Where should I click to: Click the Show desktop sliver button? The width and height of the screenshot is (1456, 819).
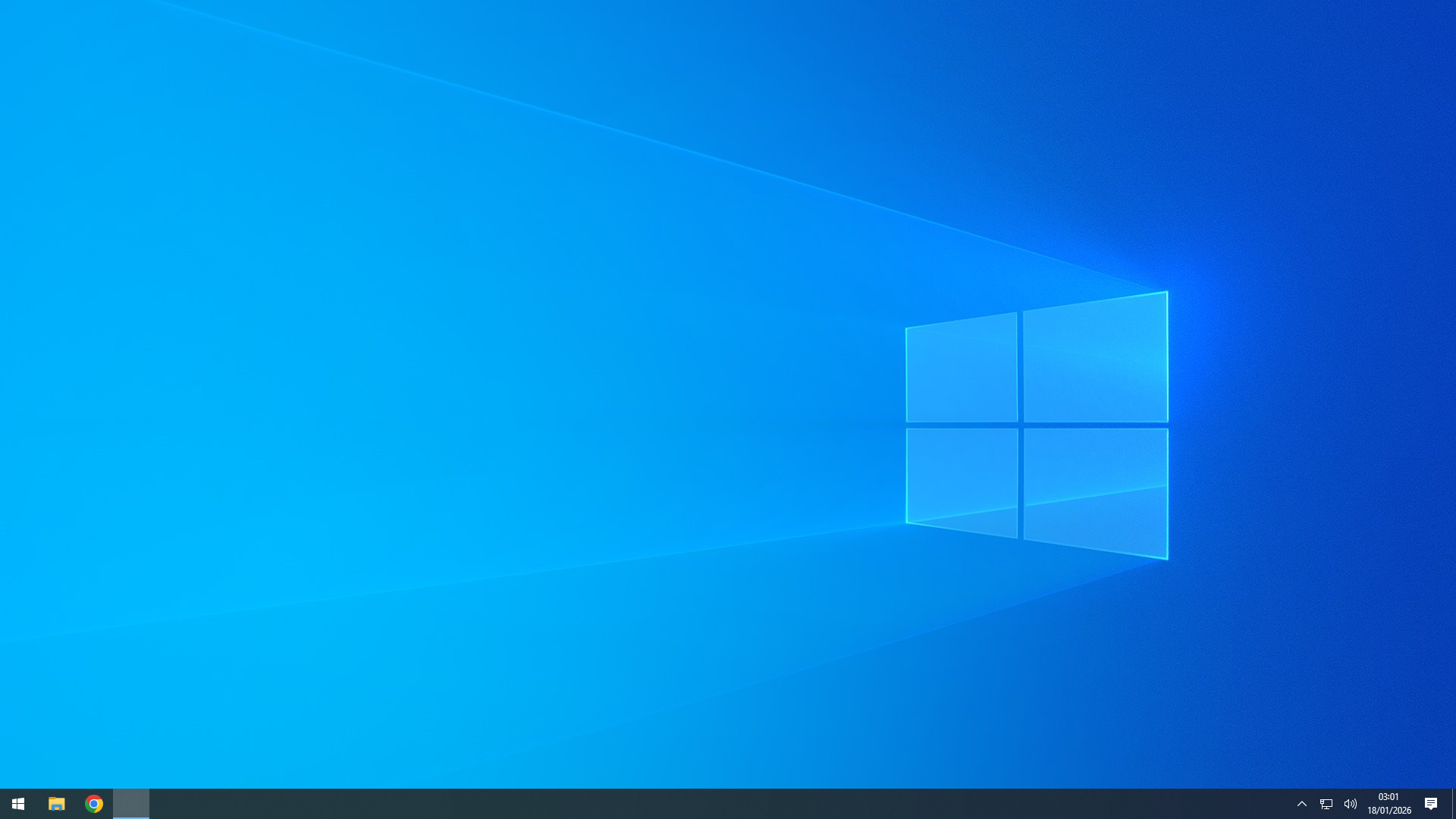[x=1453, y=804]
